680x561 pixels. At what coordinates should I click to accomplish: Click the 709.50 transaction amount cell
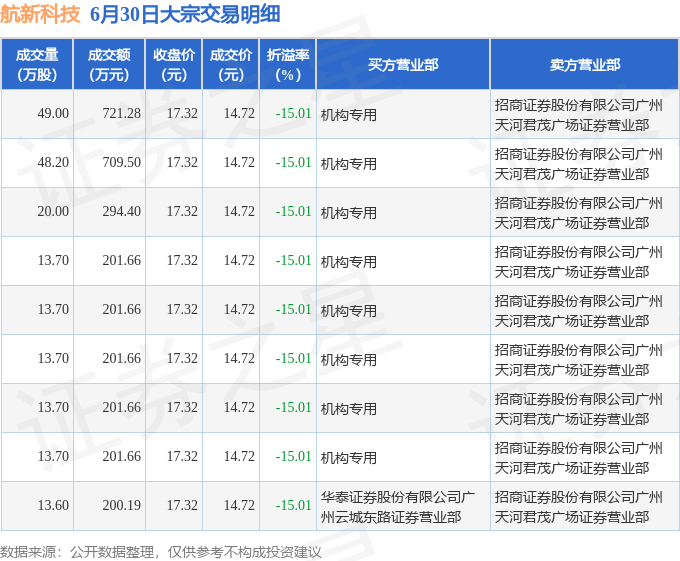(x=122, y=163)
